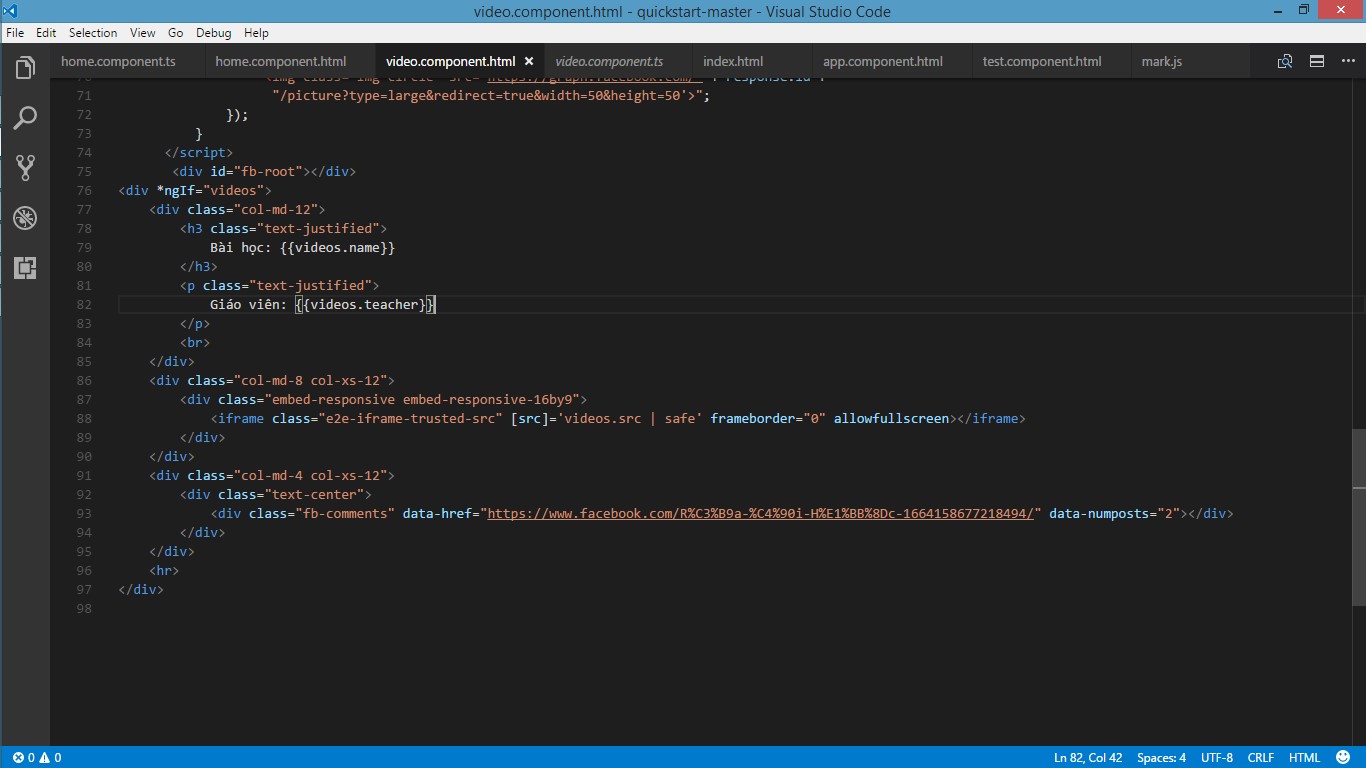Click the errors and warnings status indicator

point(37,758)
